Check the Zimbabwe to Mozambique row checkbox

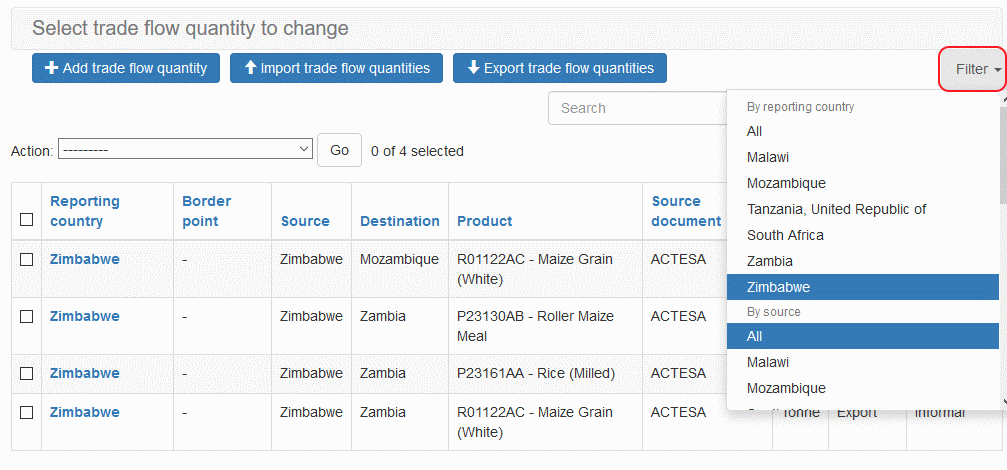(x=27, y=259)
